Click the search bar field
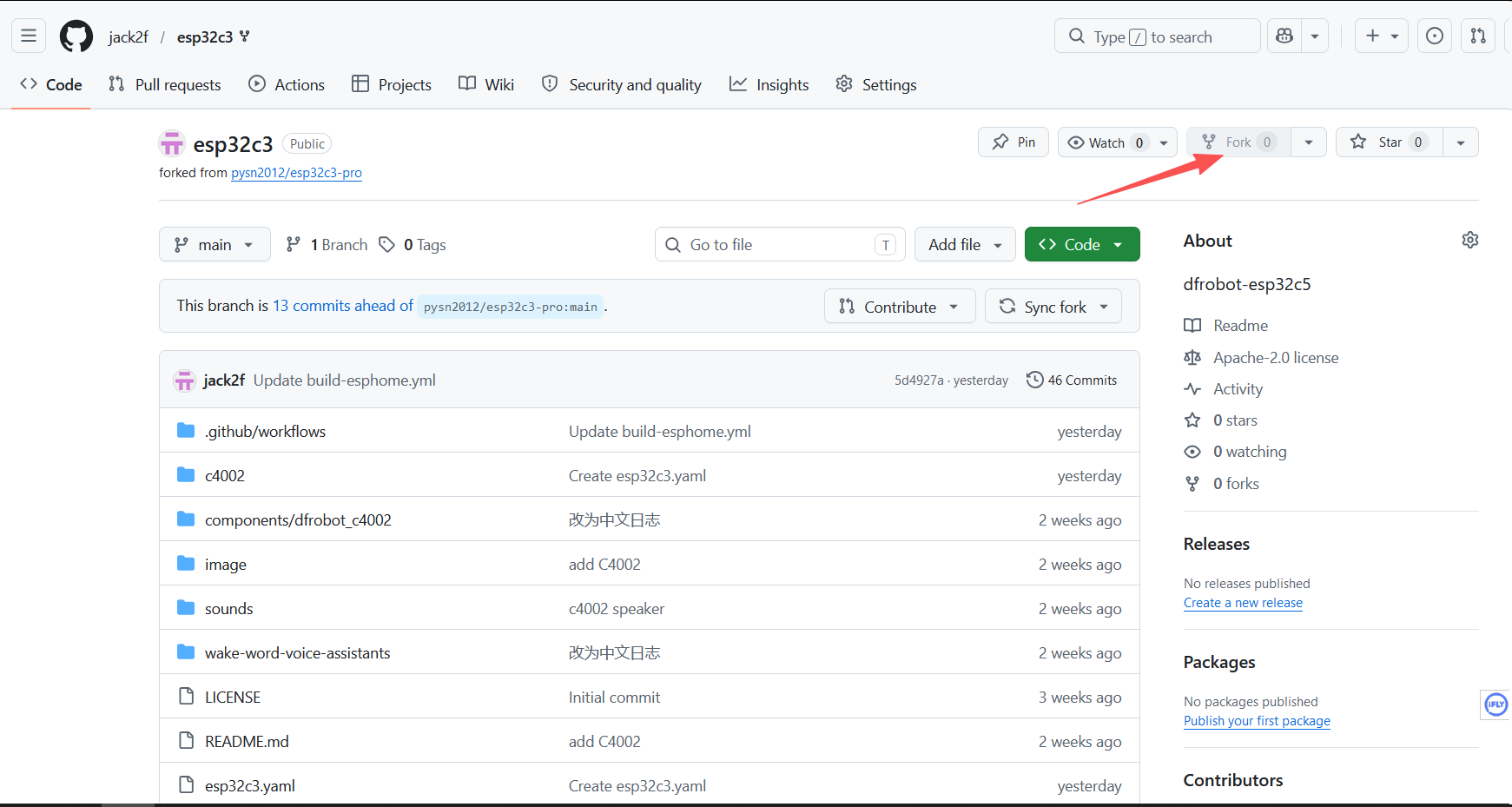The width and height of the screenshot is (1512, 807). click(1158, 36)
